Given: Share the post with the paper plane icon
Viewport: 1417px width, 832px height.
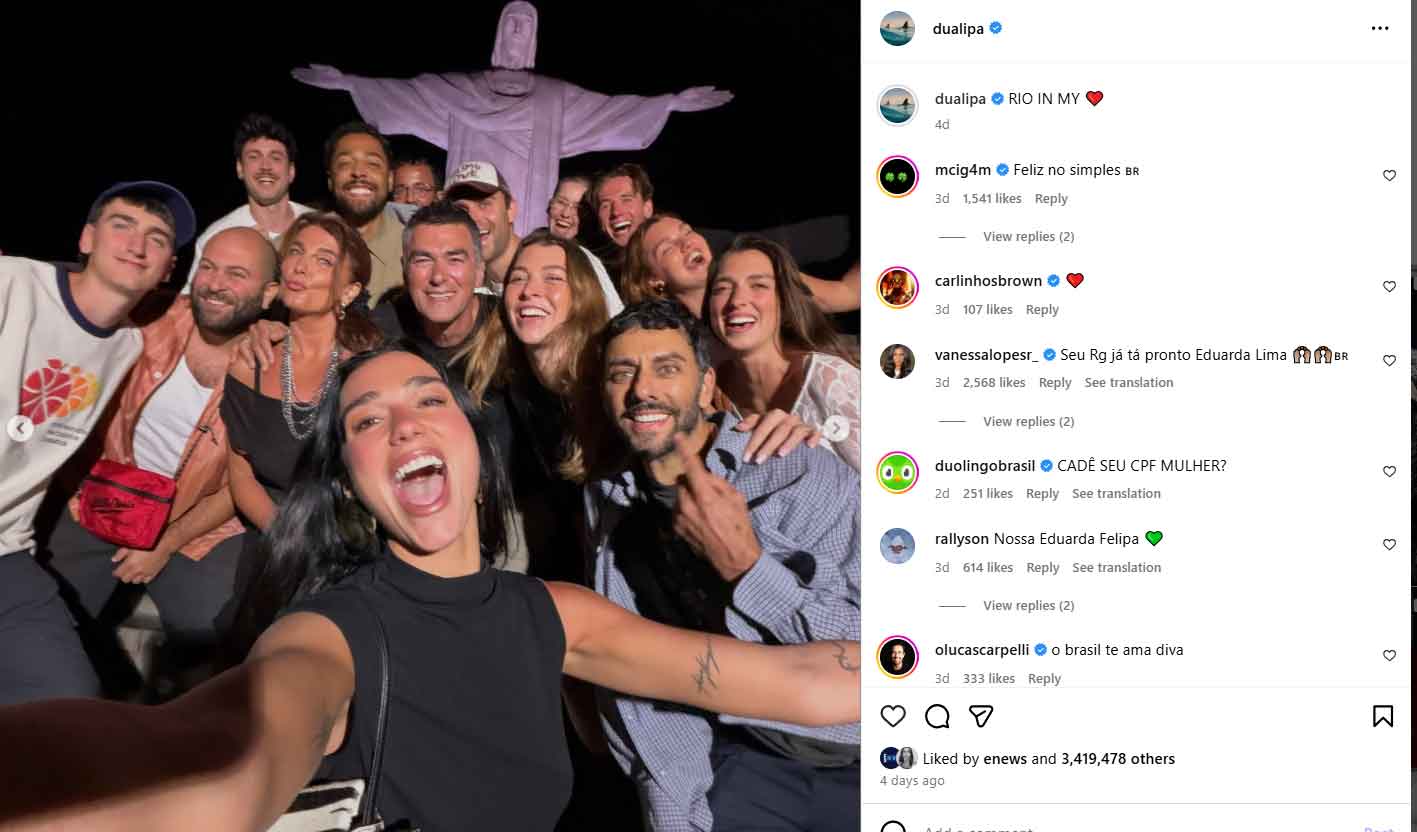Looking at the screenshot, I should click(981, 716).
